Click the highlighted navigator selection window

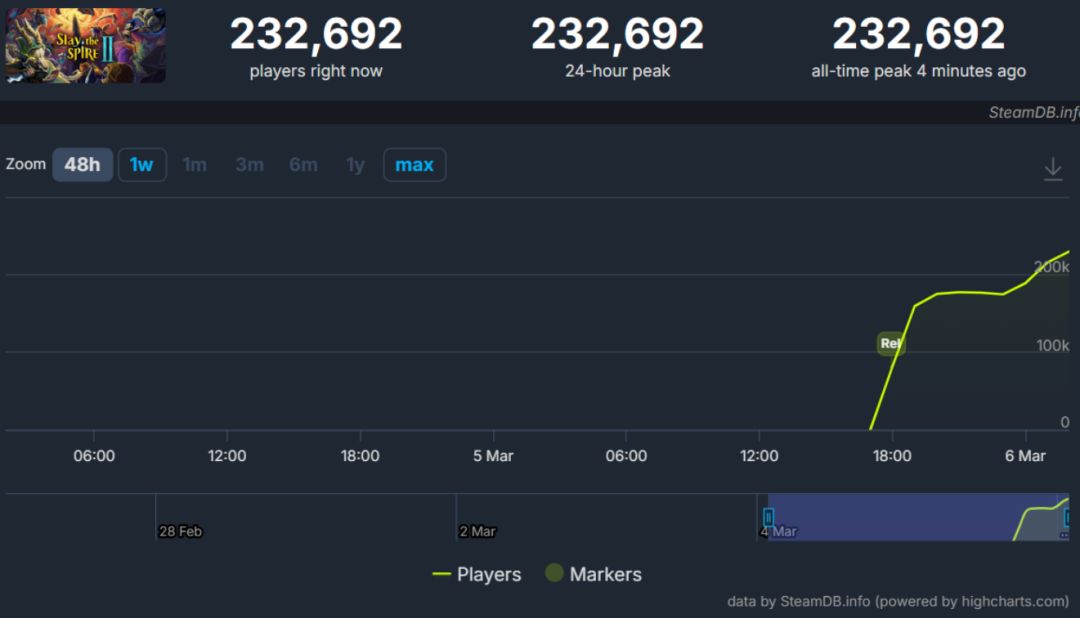[x=918, y=517]
